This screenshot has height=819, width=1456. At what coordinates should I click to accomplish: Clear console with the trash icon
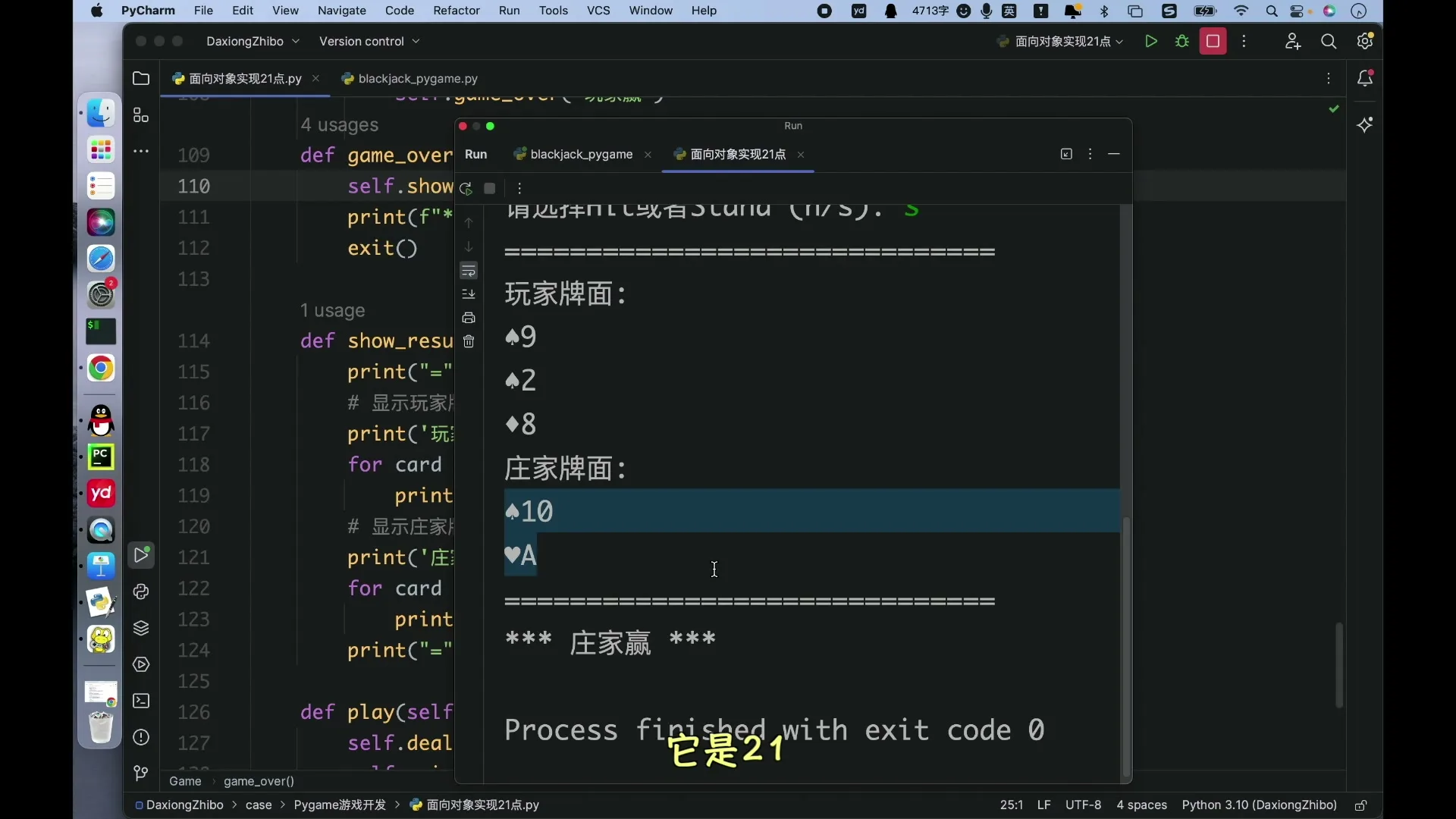469,341
